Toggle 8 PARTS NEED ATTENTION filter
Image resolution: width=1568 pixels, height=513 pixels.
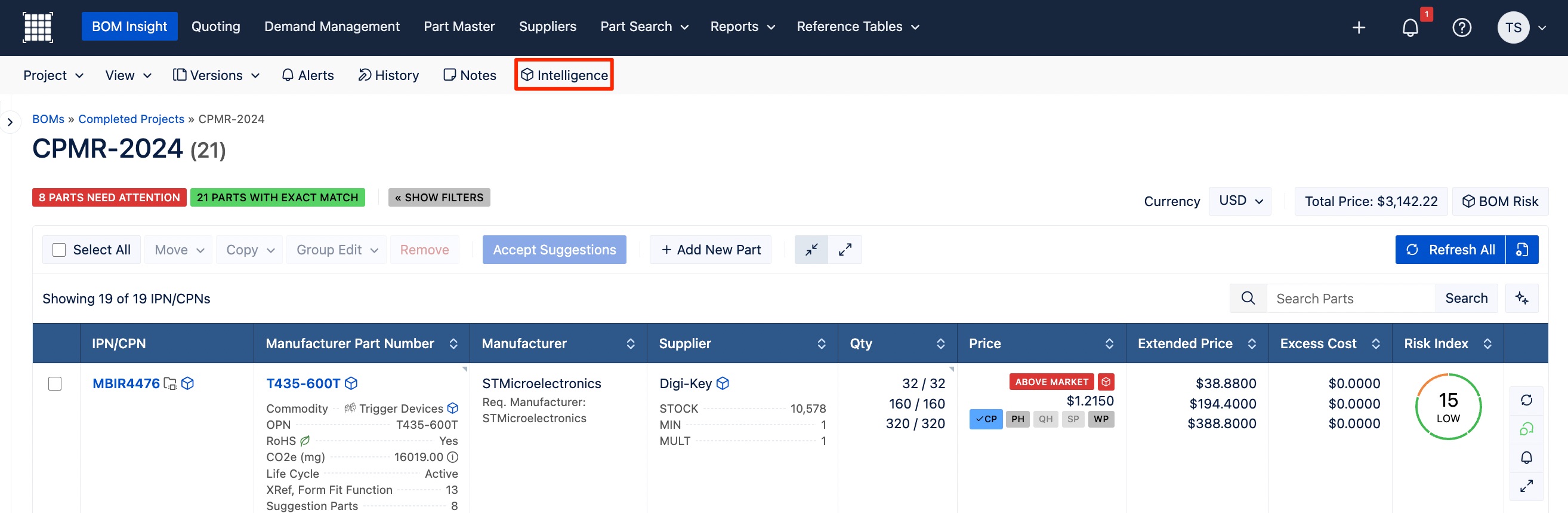pyautogui.click(x=109, y=198)
